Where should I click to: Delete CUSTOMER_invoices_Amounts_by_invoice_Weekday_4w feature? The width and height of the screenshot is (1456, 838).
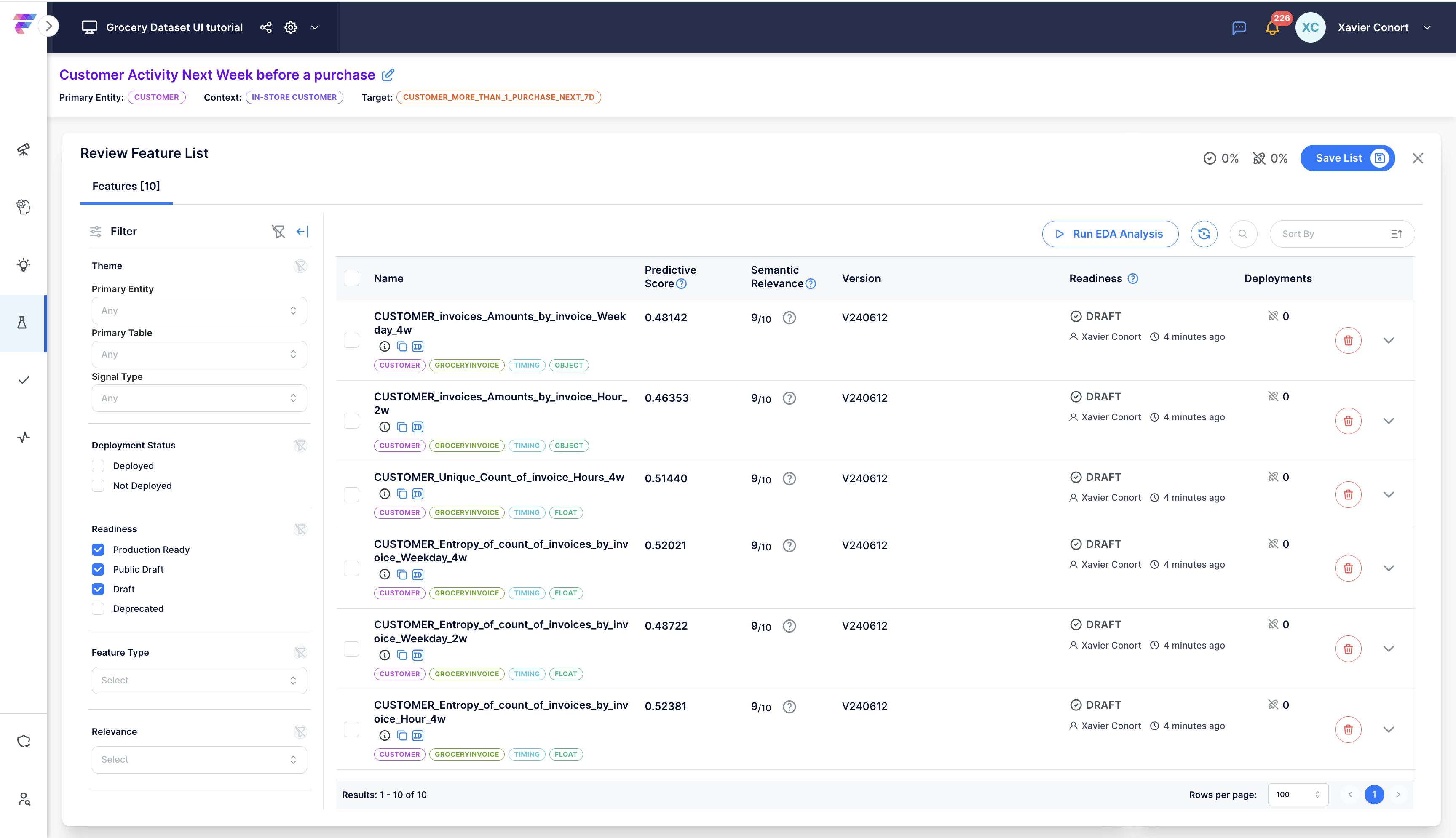click(1348, 341)
